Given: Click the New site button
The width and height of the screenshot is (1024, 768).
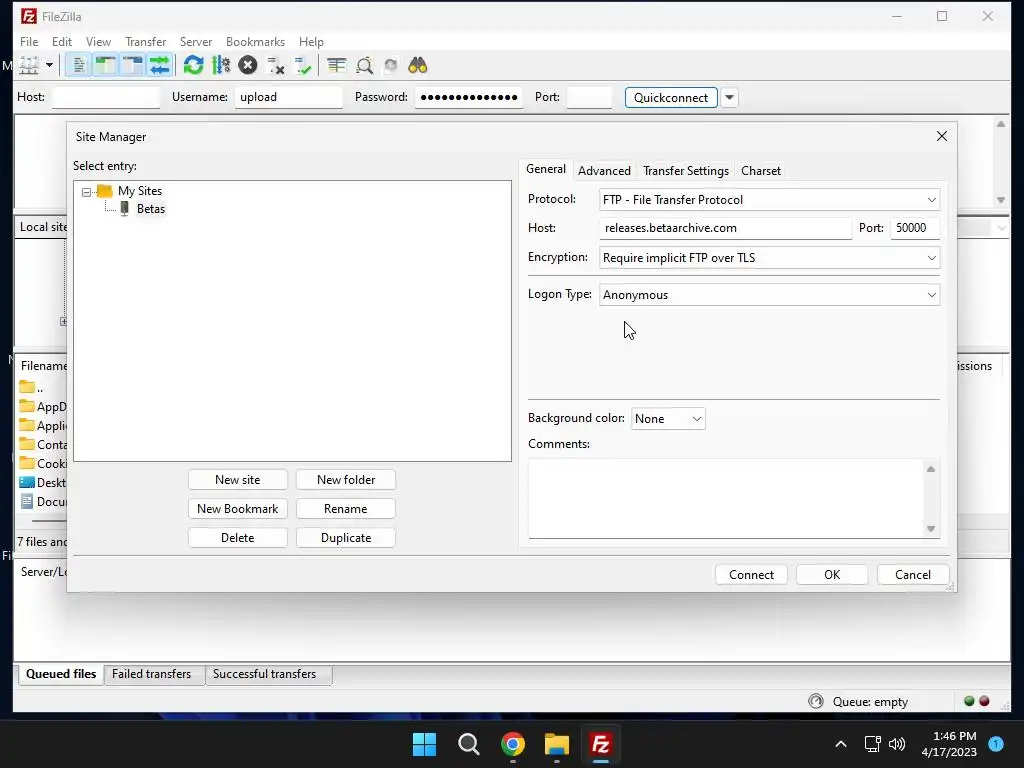Looking at the screenshot, I should pos(238,480).
